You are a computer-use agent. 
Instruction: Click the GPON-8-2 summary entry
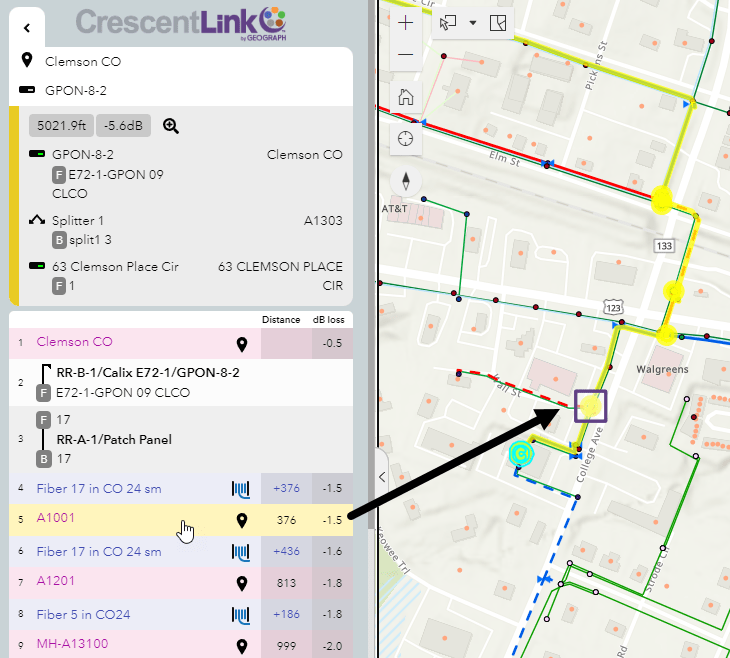(x=82, y=154)
